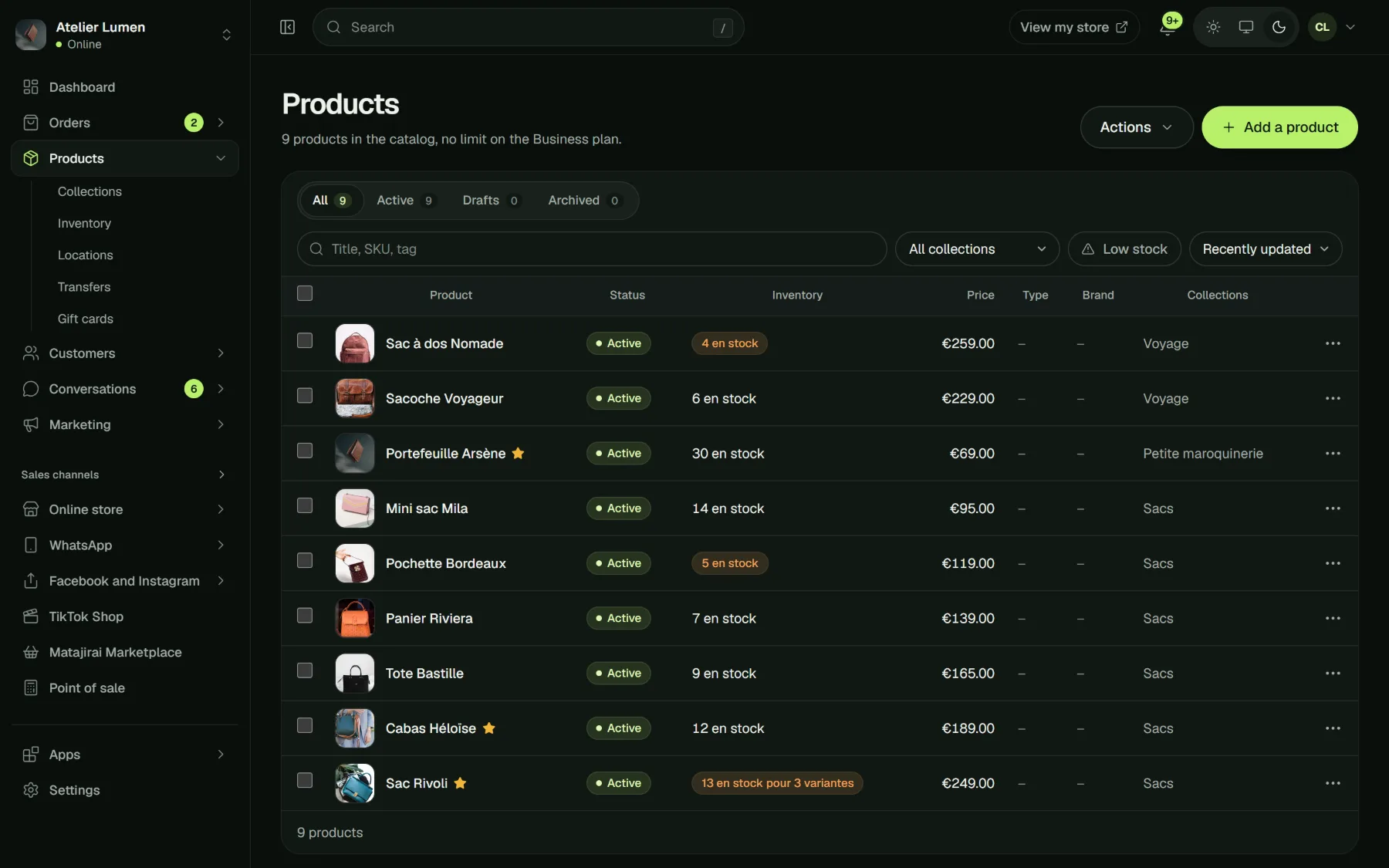Click the Sac Rivoli product thumbnail
Screen dimensions: 1389x868
pyautogui.click(x=355, y=783)
